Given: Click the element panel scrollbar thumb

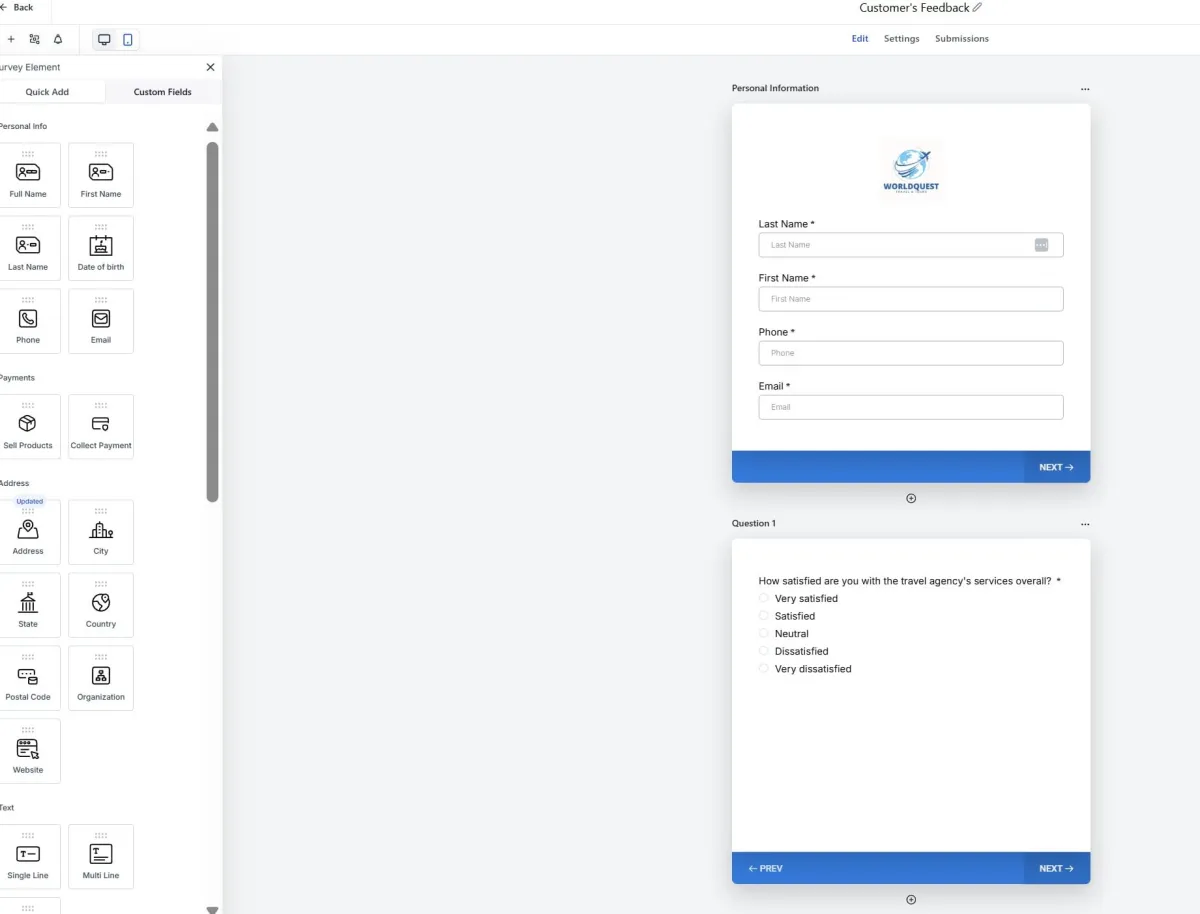Looking at the screenshot, I should click(212, 321).
